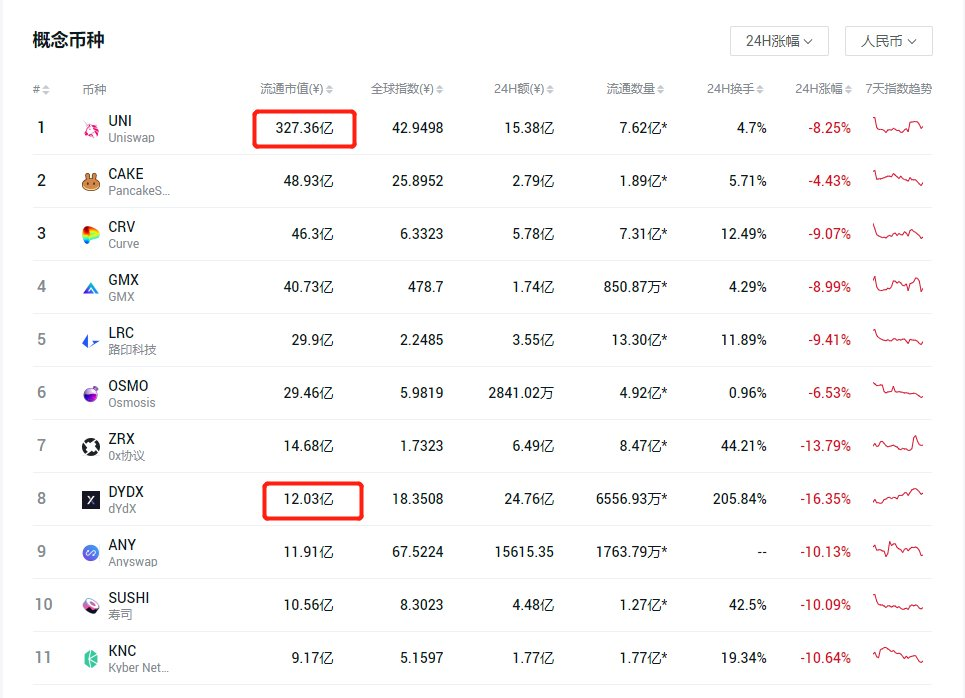Screen dimensions: 965x698
Task: Click OSMO 24H volume 2841.02万
Action: pyautogui.click(x=521, y=393)
